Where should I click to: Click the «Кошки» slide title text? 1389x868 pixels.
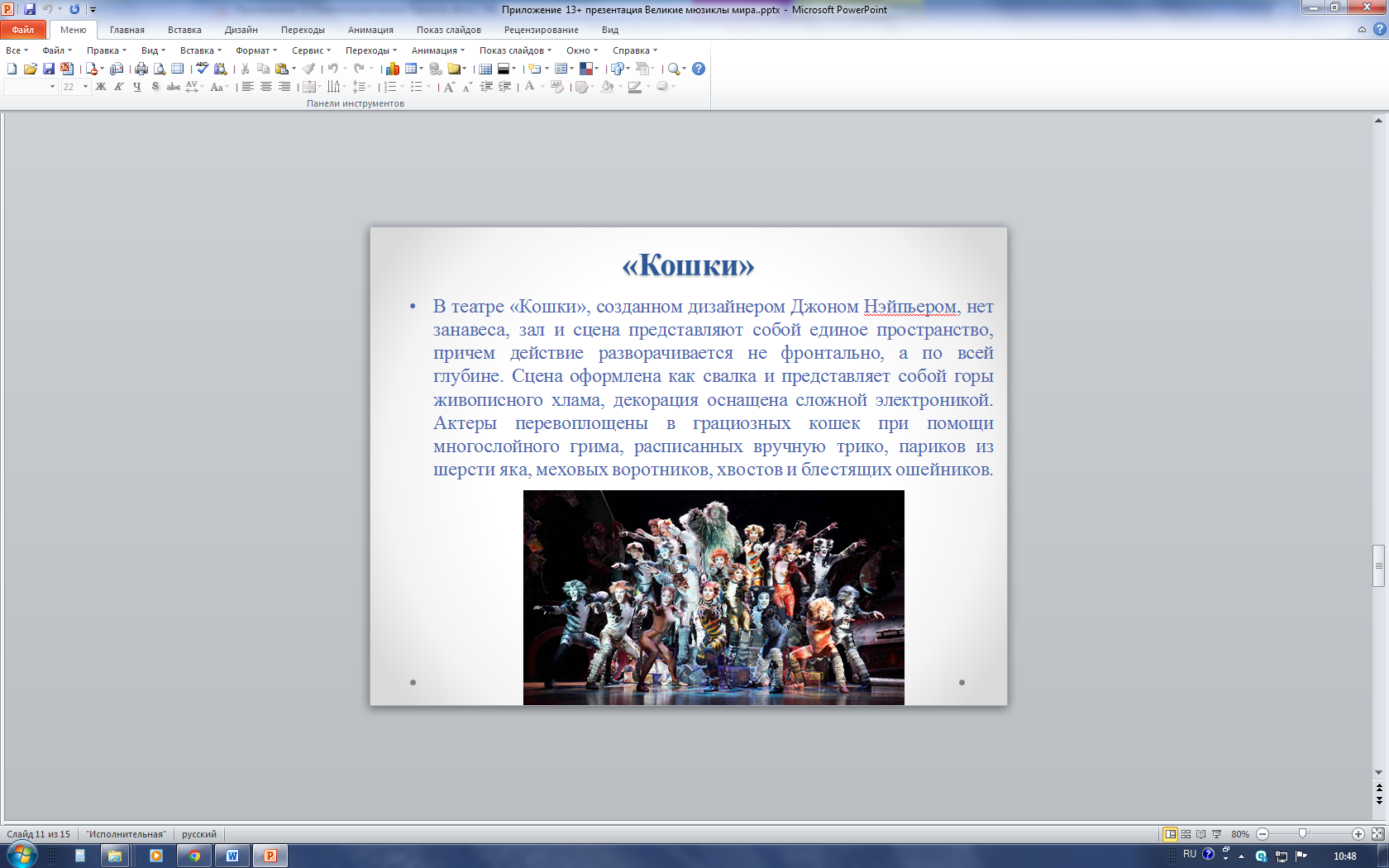pyautogui.click(x=688, y=265)
